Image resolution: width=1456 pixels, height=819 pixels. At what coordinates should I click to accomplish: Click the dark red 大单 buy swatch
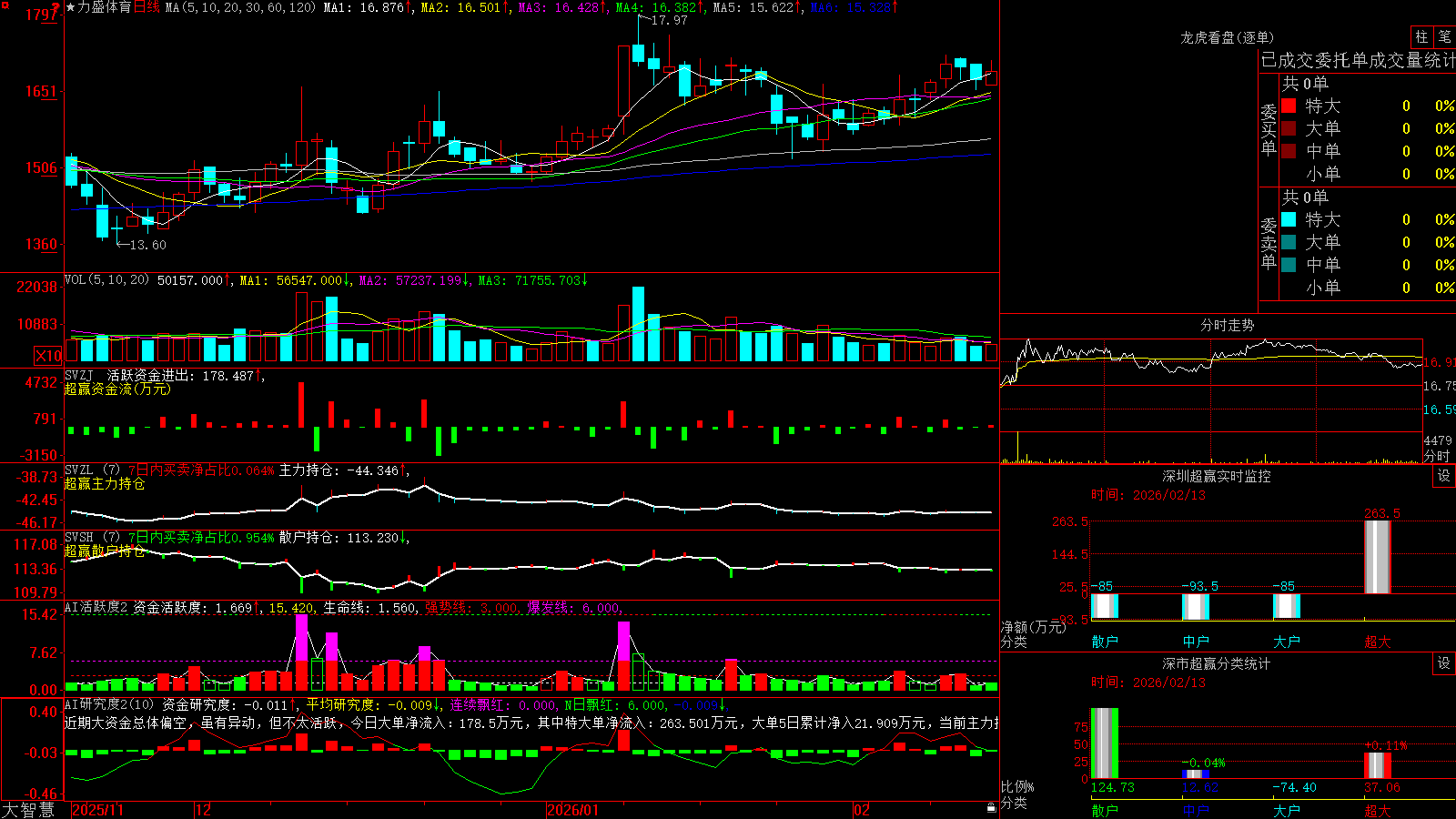coord(1289,128)
